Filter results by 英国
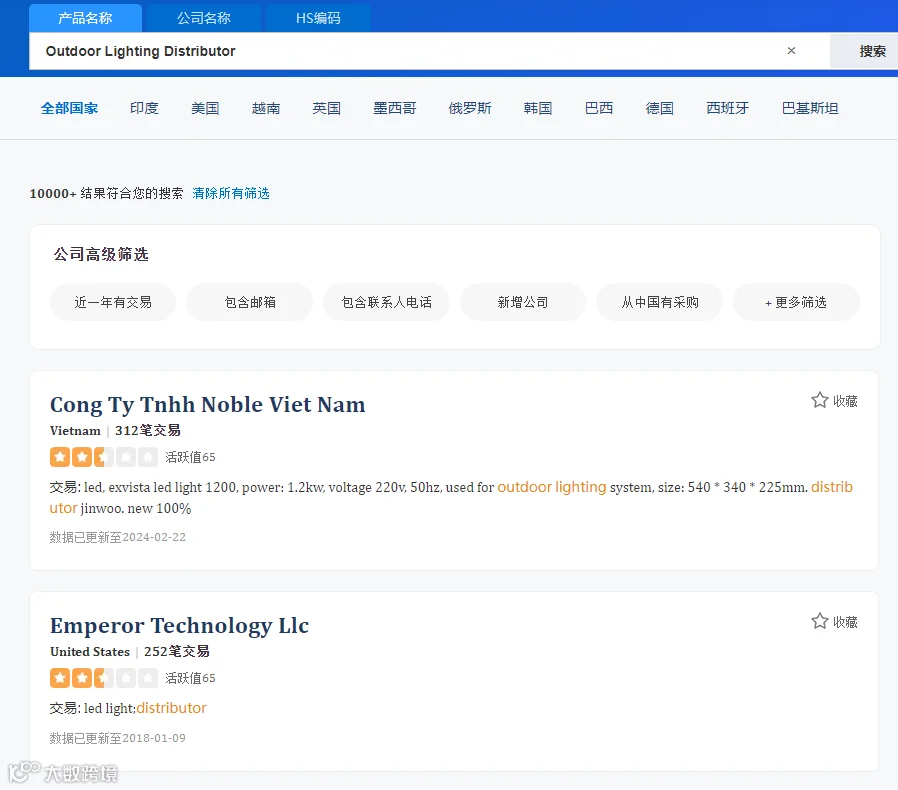The image size is (898, 790). (x=326, y=108)
